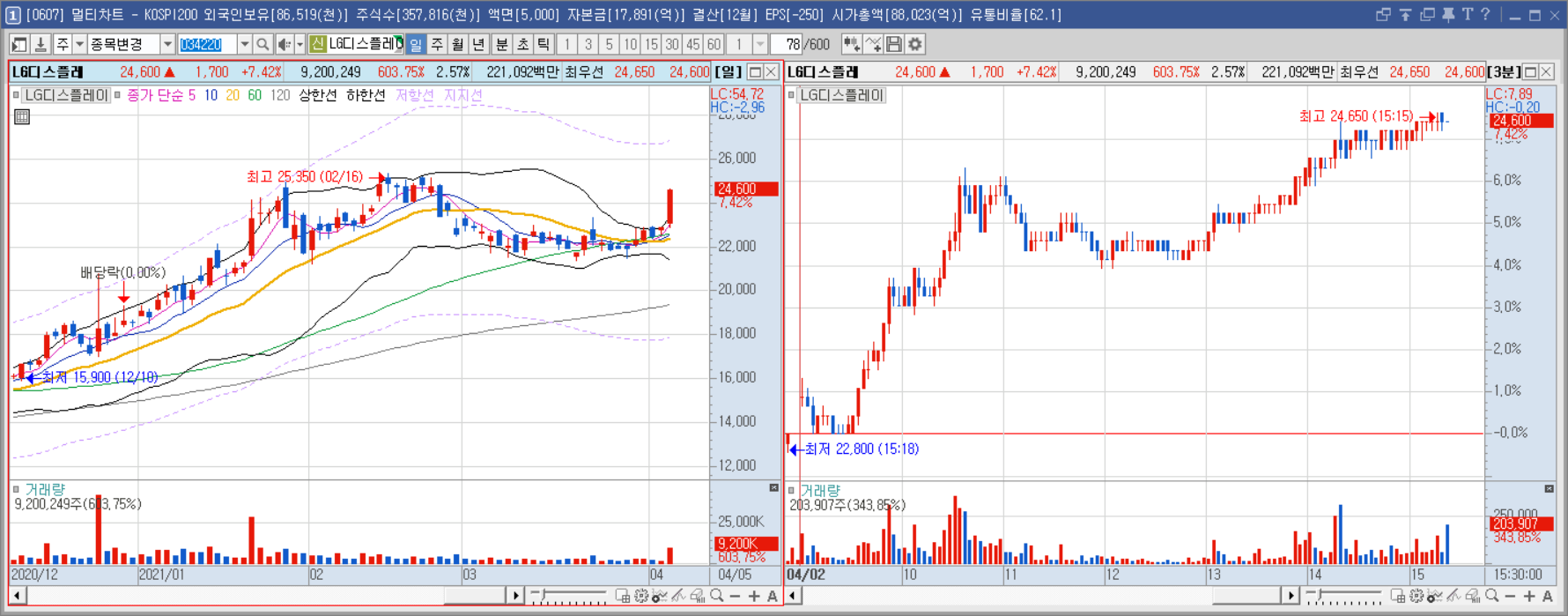Click the magnifier zoom icon under daily chart

[x=716, y=596]
